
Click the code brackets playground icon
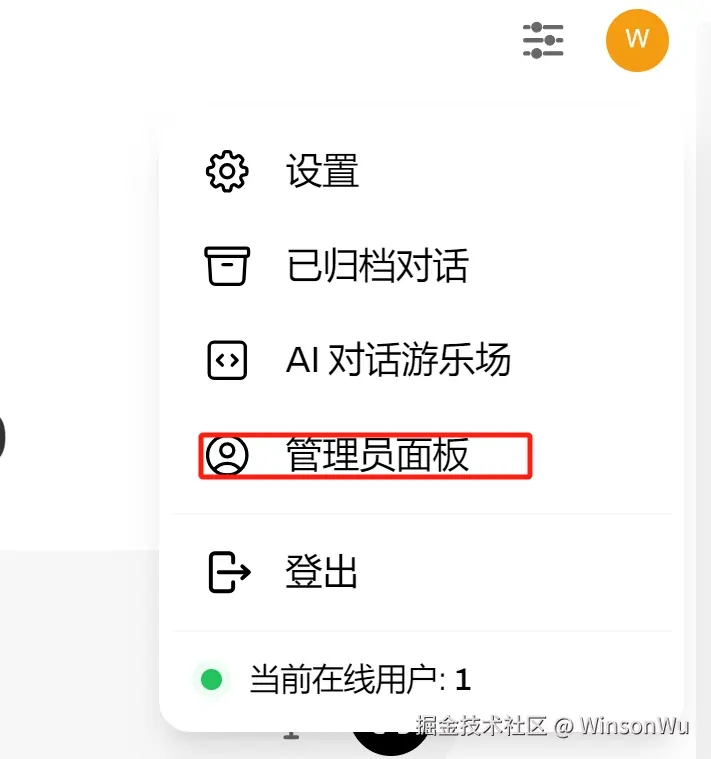click(x=227, y=360)
